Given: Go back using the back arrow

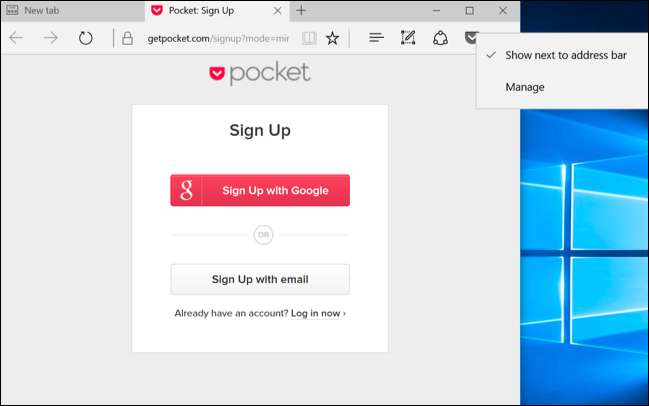Looking at the screenshot, I should (17, 38).
